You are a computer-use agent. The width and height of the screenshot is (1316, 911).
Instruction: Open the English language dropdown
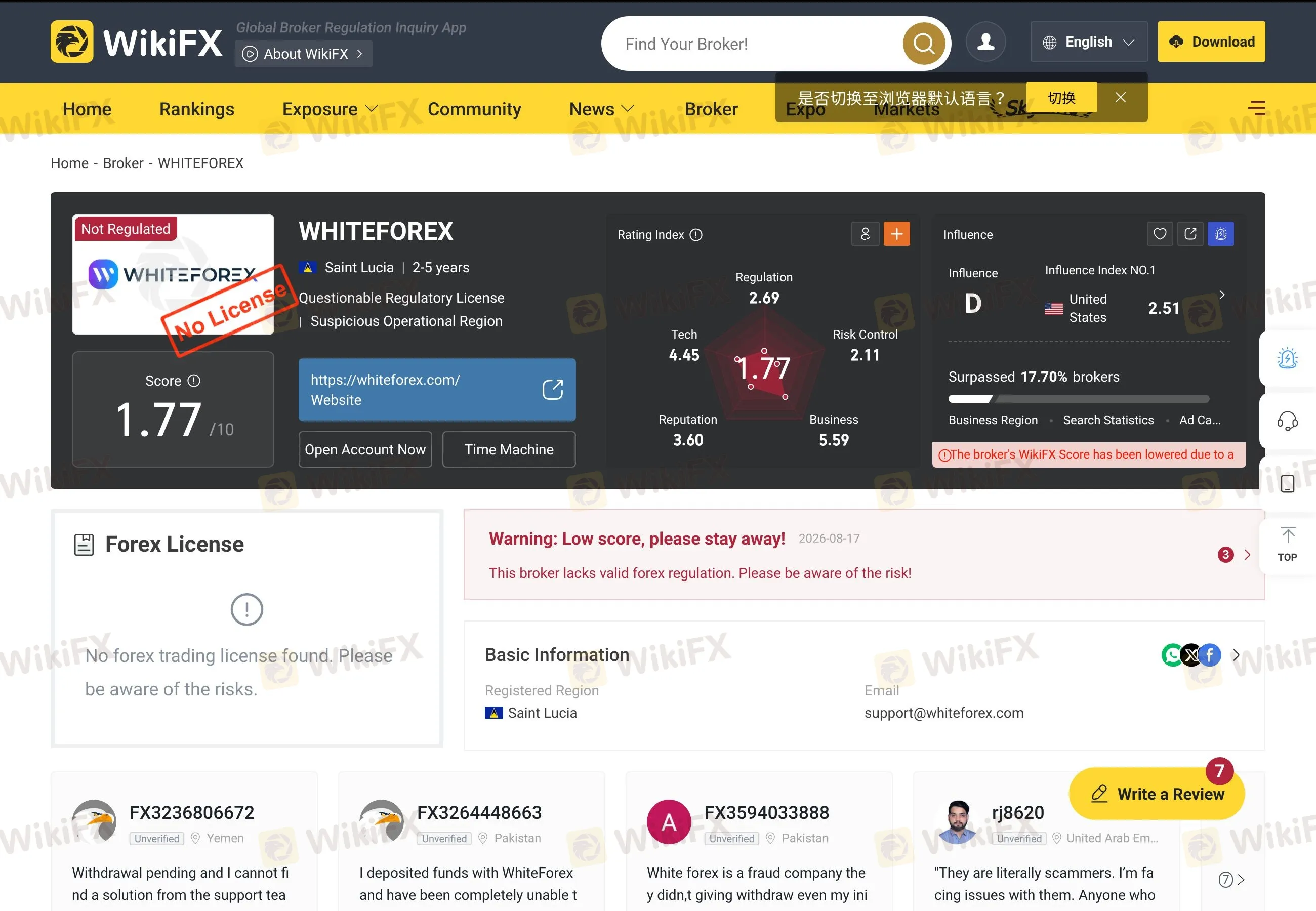click(x=1089, y=42)
